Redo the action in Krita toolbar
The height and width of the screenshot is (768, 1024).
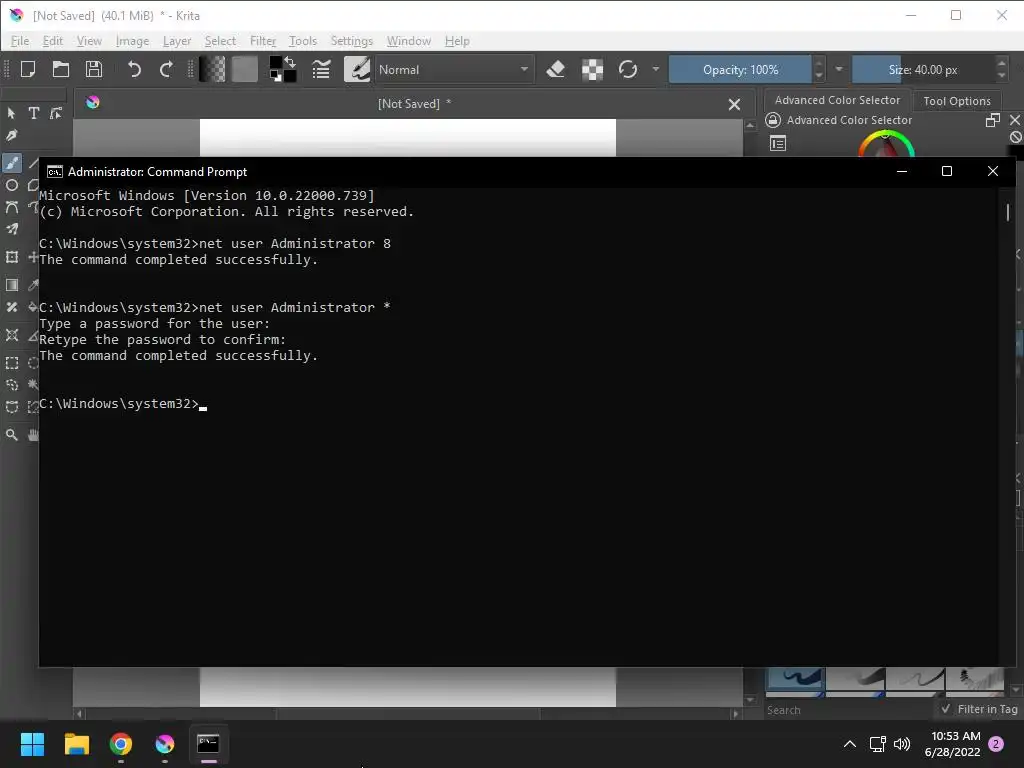click(x=167, y=69)
